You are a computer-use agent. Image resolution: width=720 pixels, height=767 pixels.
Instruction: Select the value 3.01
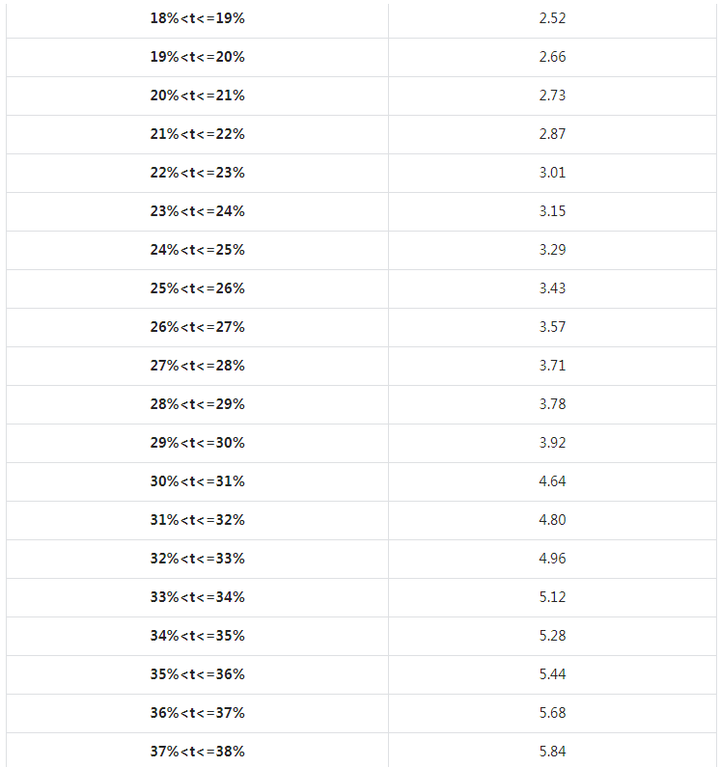click(552, 172)
